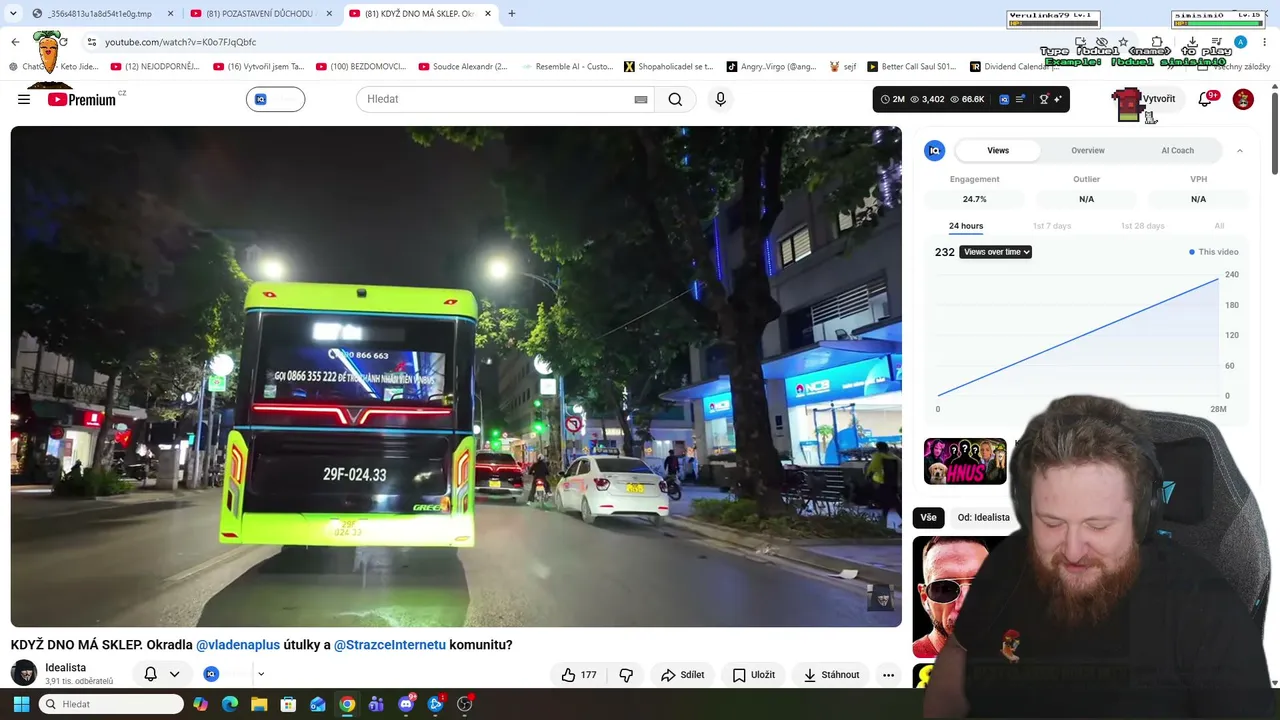Viewport: 1280px width, 720px height.
Task: Go to the YouTube Premium home logo
Action: [82, 99]
